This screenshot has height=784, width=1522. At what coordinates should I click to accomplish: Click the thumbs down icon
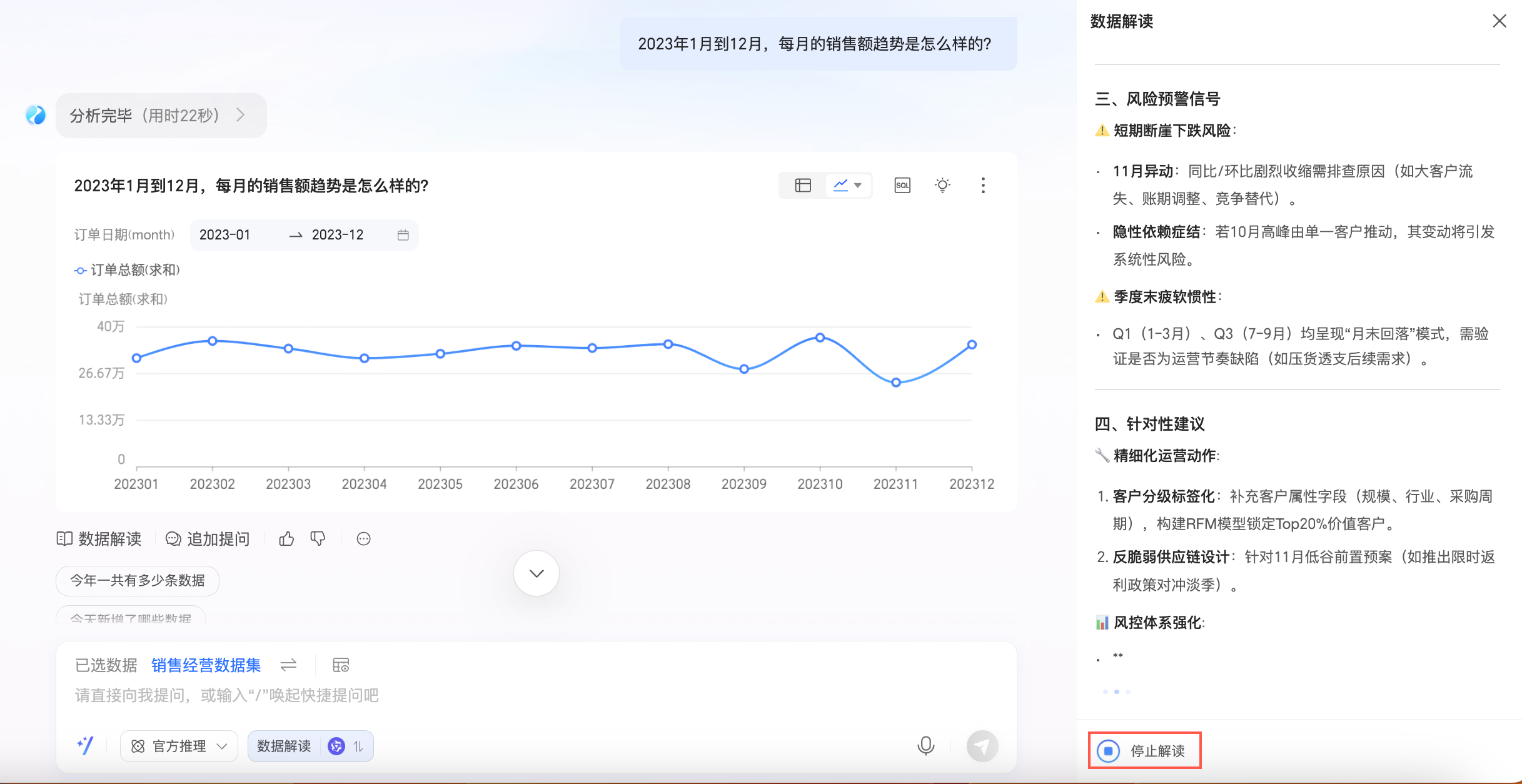tap(318, 539)
